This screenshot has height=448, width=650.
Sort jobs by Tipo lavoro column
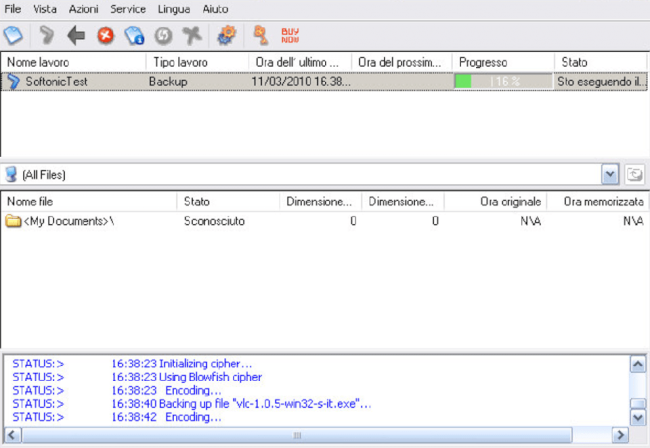pyautogui.click(x=197, y=62)
